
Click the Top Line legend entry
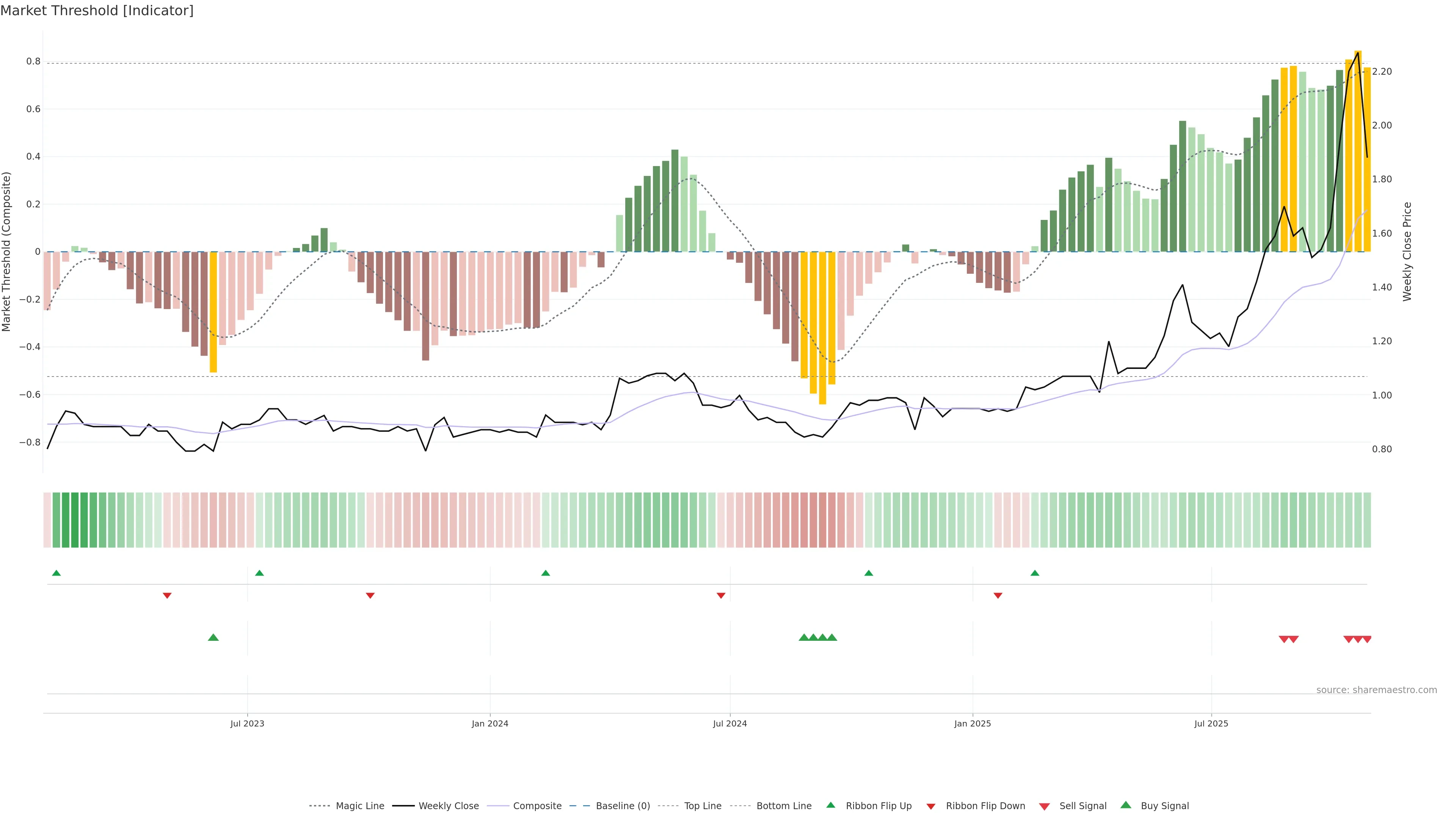pos(703,806)
